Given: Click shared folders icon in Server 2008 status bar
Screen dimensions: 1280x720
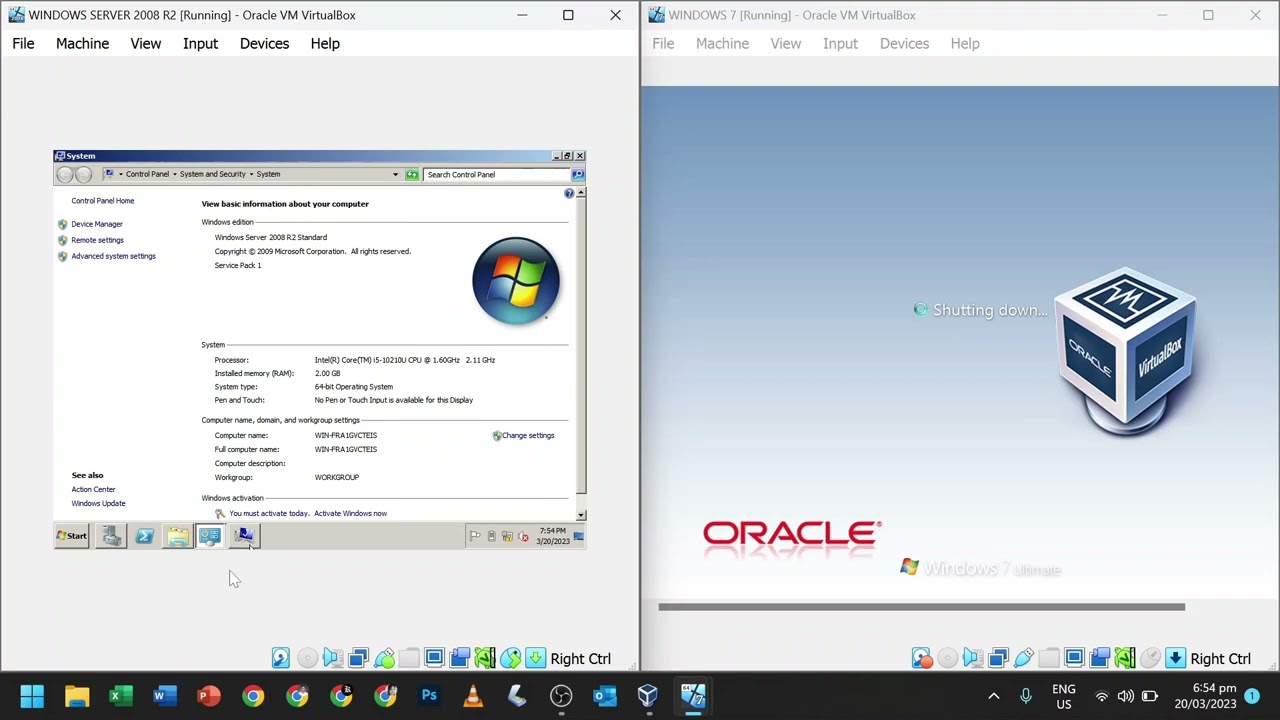Looking at the screenshot, I should [409, 658].
